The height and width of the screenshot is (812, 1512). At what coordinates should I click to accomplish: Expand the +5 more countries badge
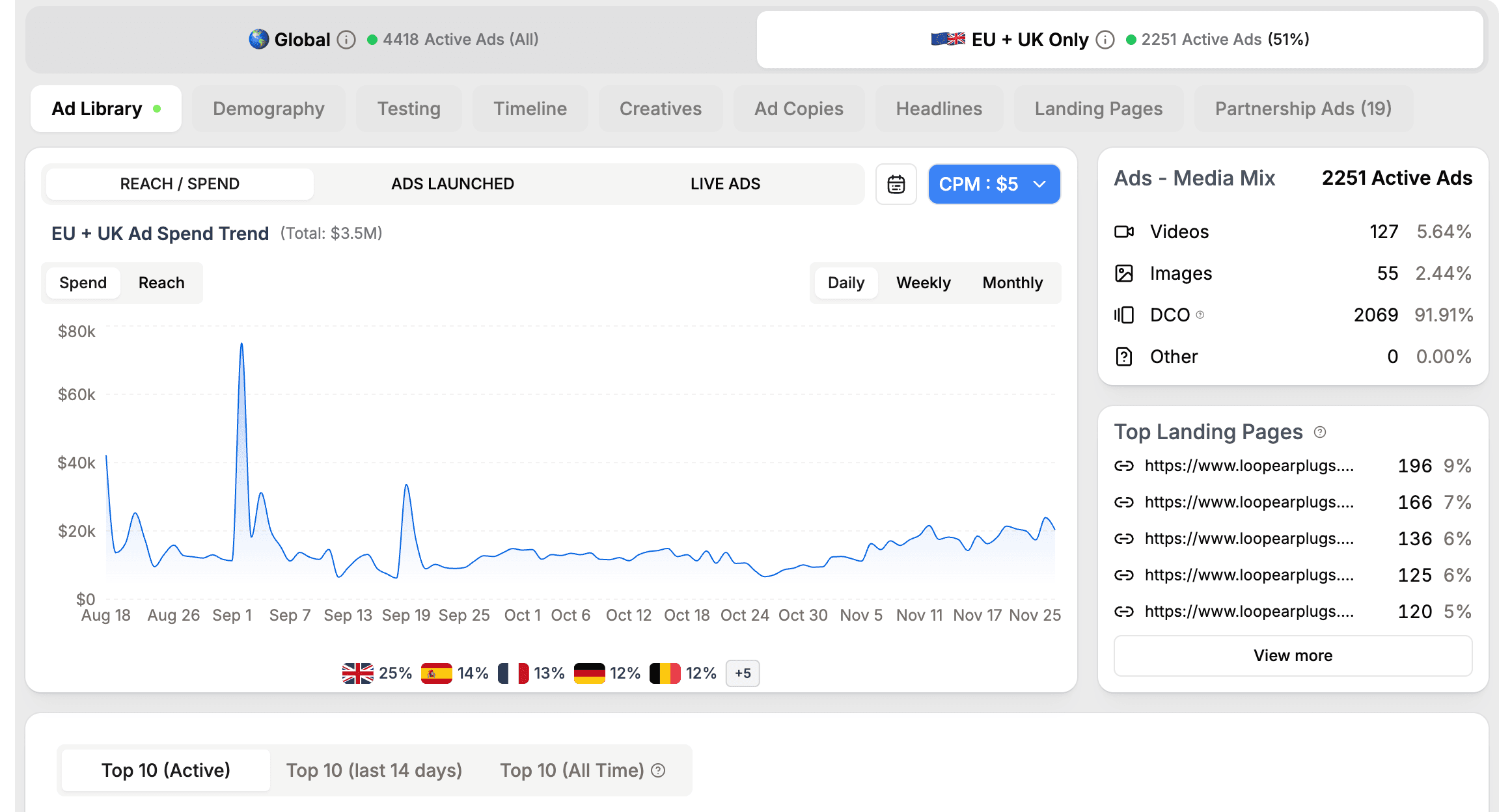click(743, 673)
